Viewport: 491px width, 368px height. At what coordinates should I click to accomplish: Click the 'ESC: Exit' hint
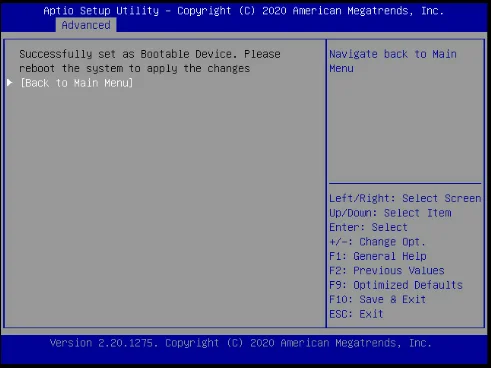tap(356, 314)
